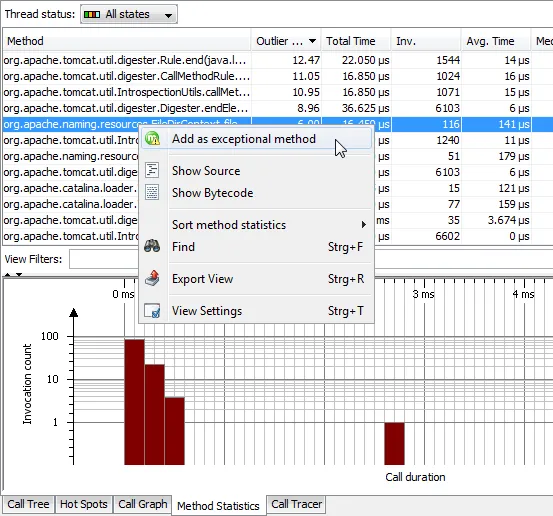Click the Show Bytecode icon
Image resolution: width=553 pixels, height=516 pixels.
point(152,193)
